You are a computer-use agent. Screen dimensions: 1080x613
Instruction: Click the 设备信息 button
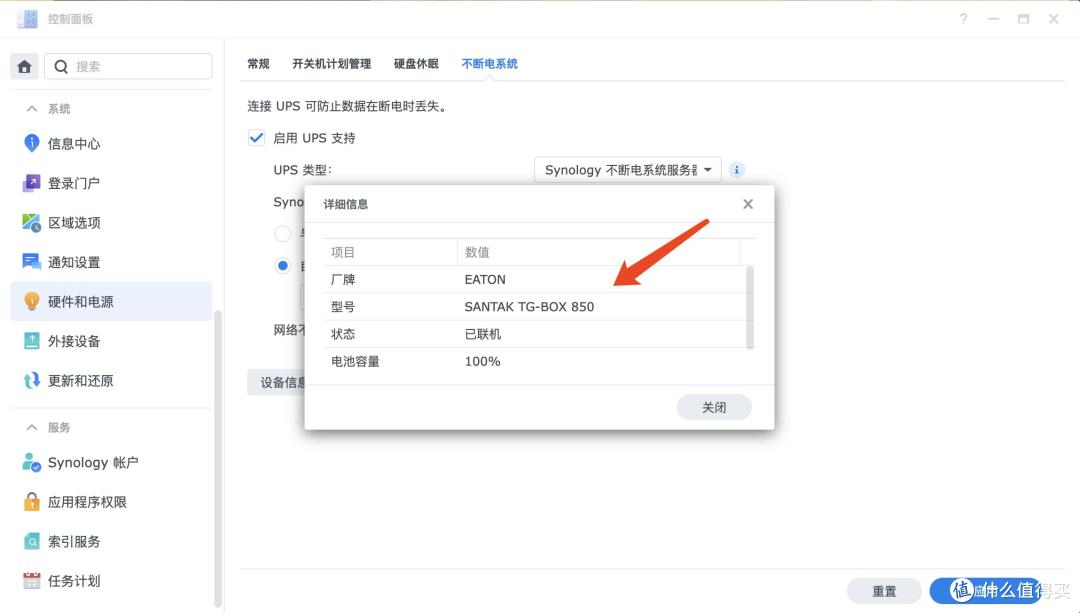(276, 382)
